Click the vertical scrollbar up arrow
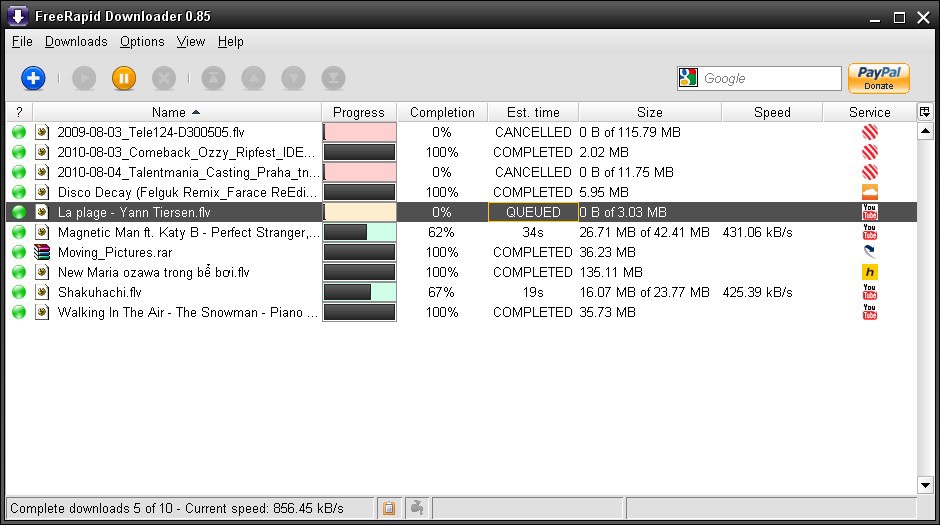 point(925,131)
